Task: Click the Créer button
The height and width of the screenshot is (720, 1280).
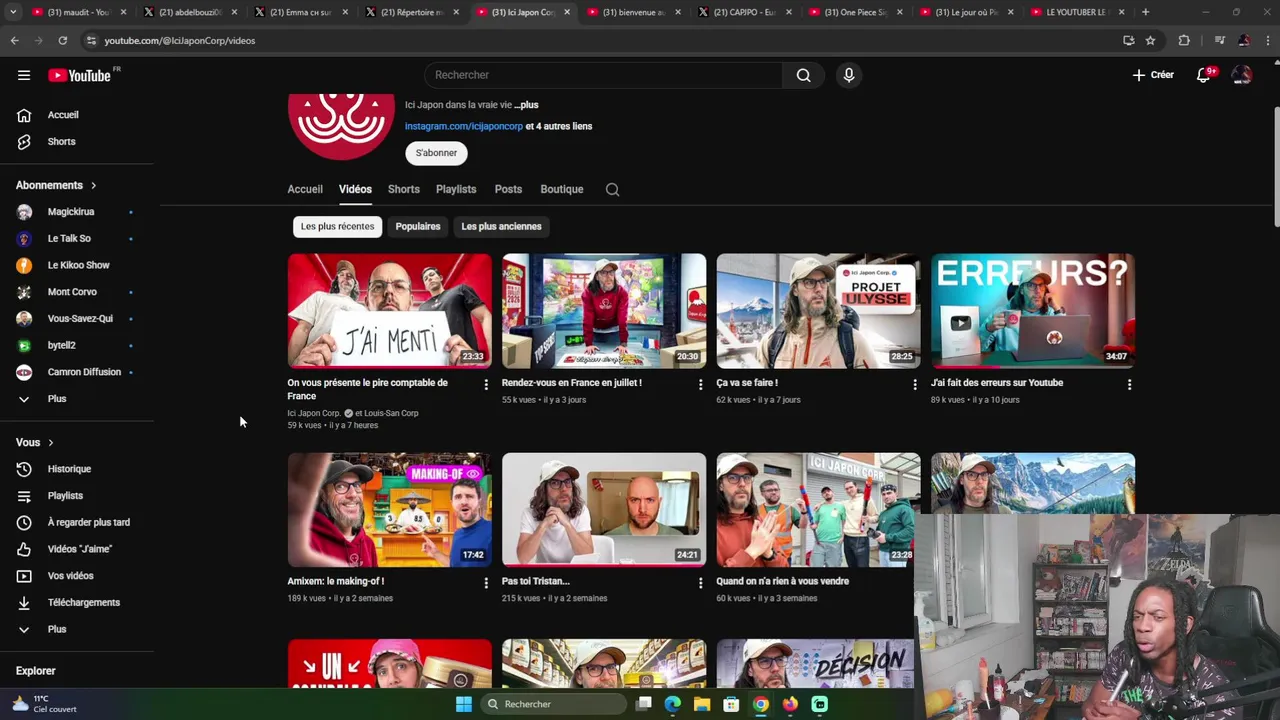Action: coord(1153,75)
